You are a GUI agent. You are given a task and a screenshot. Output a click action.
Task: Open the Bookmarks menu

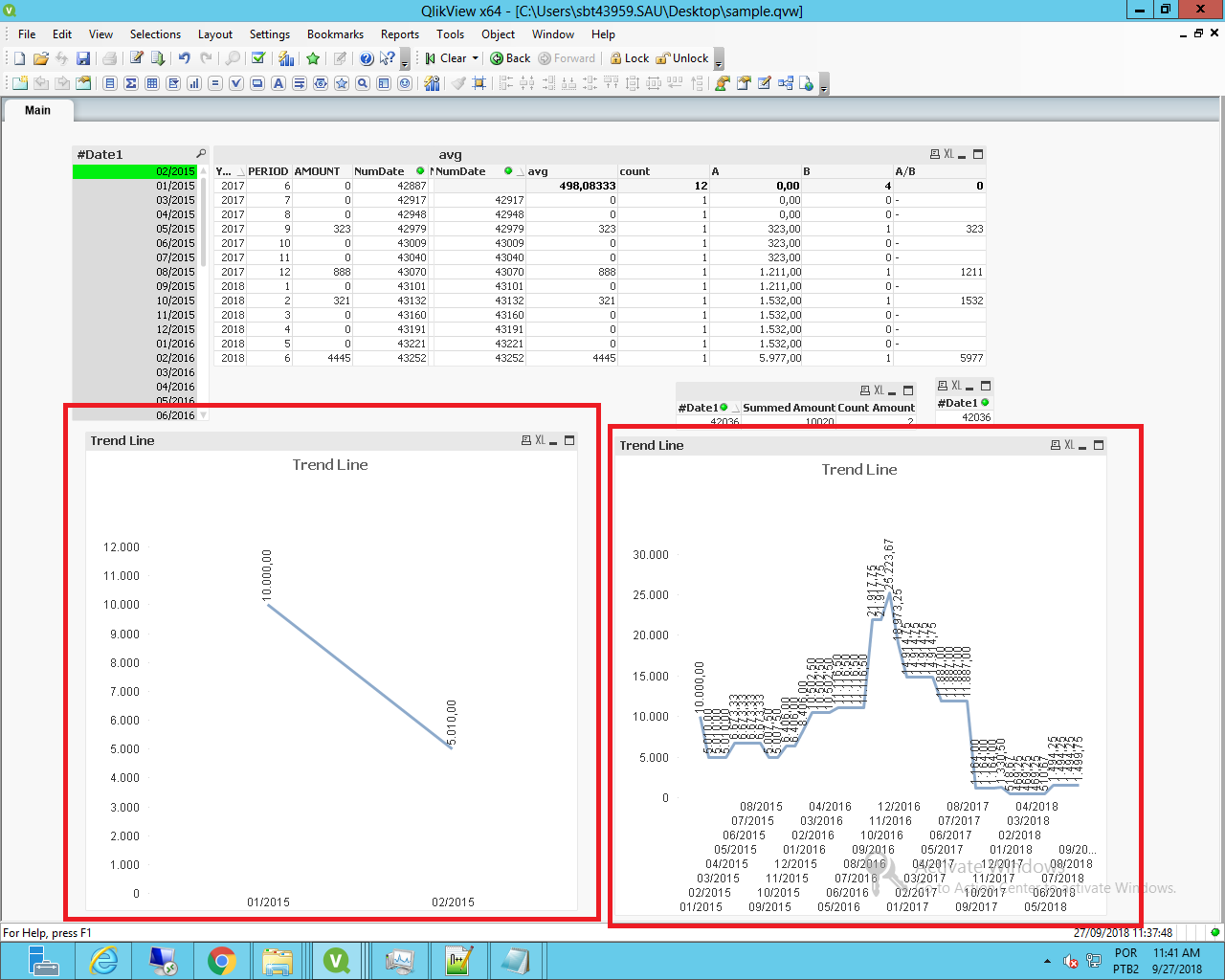coord(335,34)
